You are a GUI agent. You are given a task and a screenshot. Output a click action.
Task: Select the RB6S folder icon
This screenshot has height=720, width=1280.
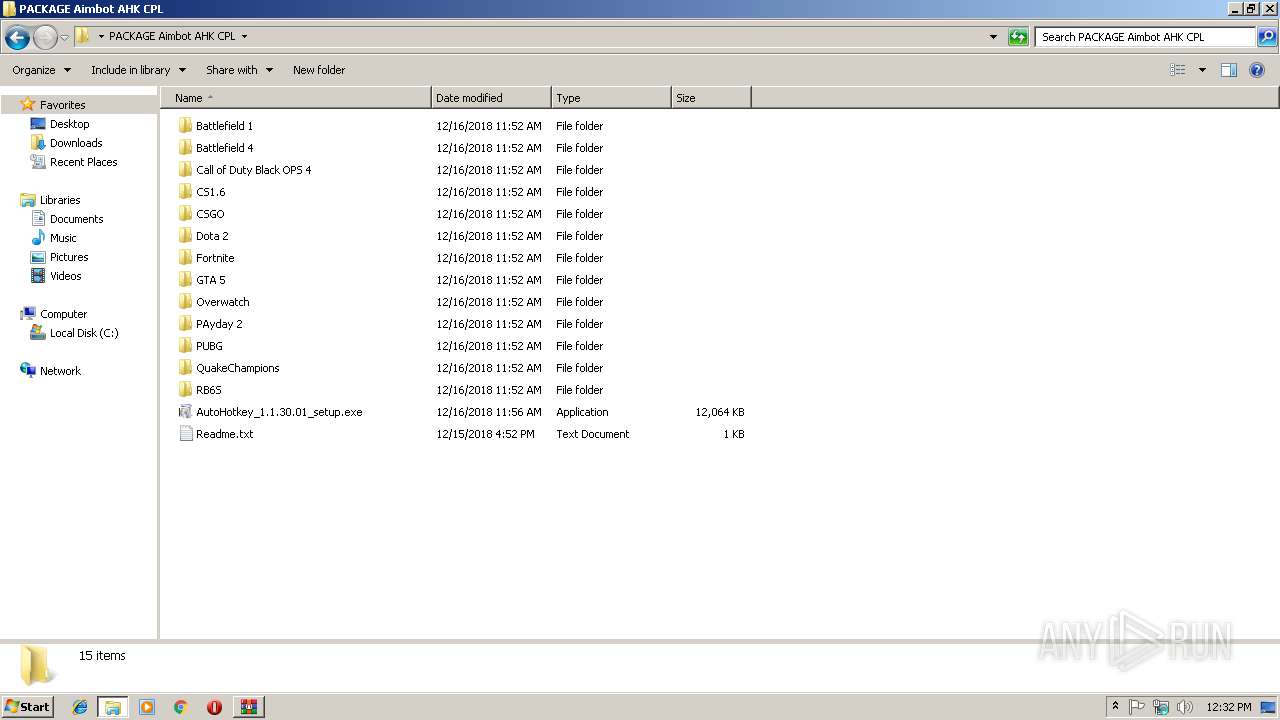point(185,390)
